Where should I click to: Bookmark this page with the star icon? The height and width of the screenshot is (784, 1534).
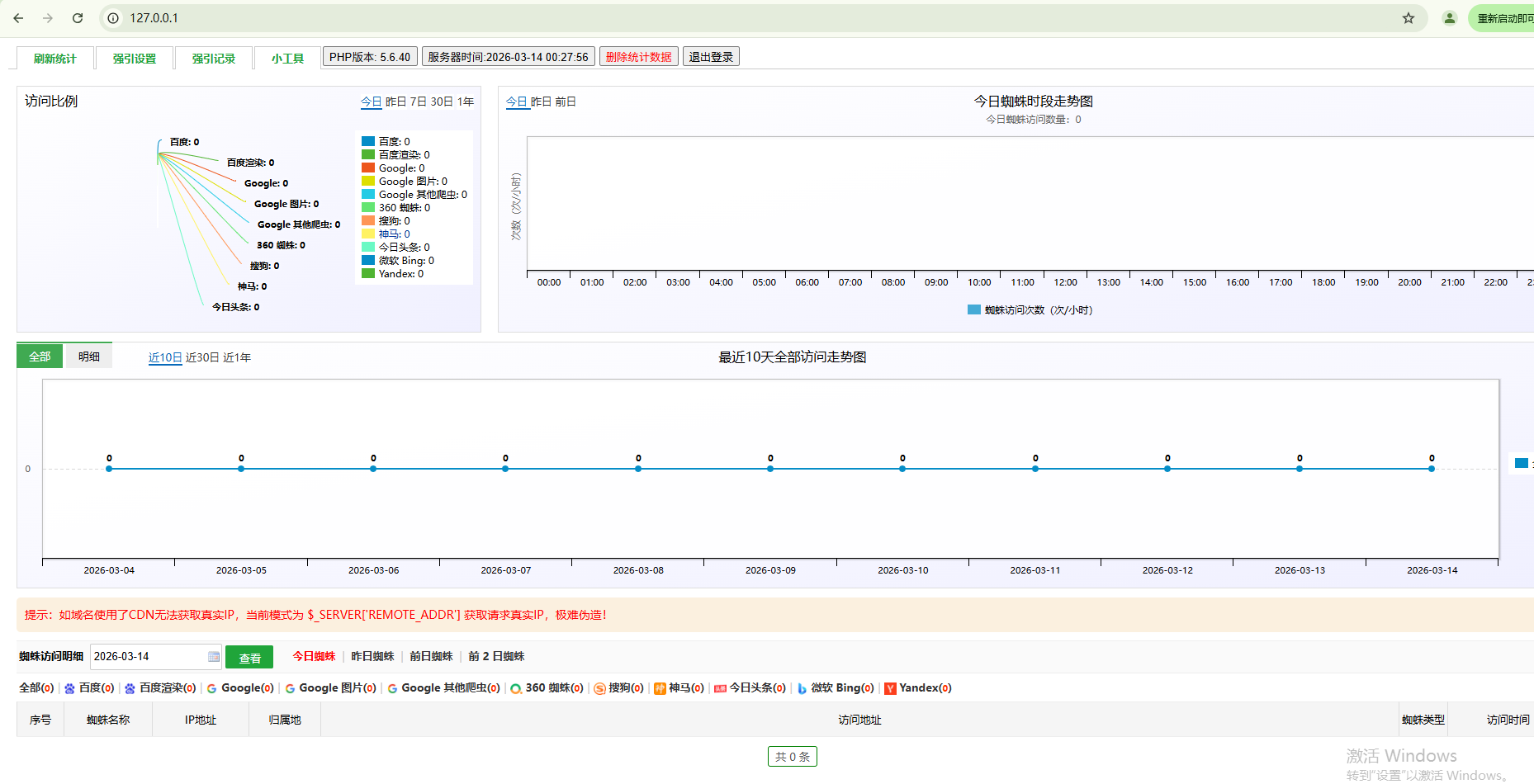[x=1409, y=18]
